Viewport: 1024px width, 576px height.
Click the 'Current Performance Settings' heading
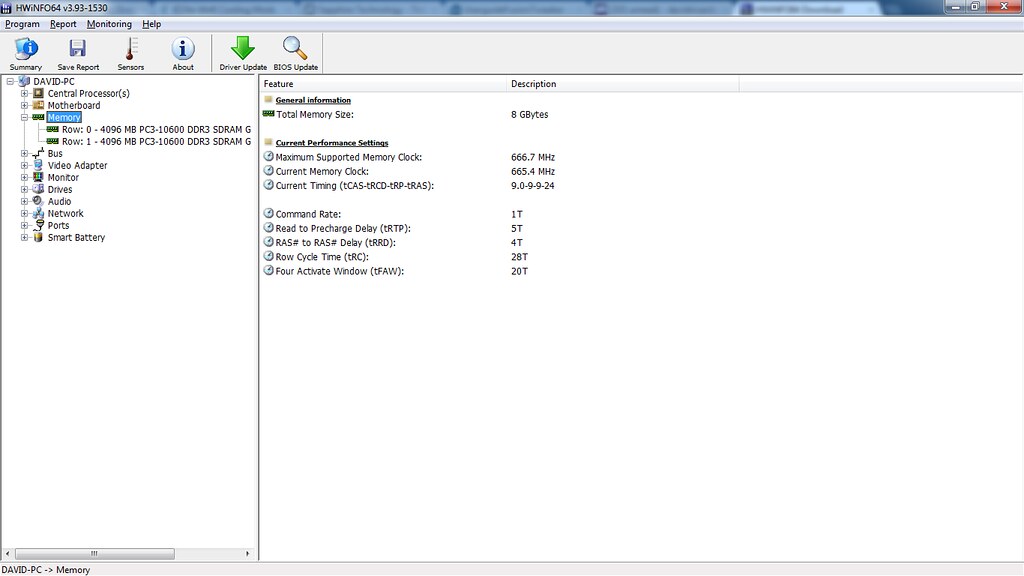point(332,142)
